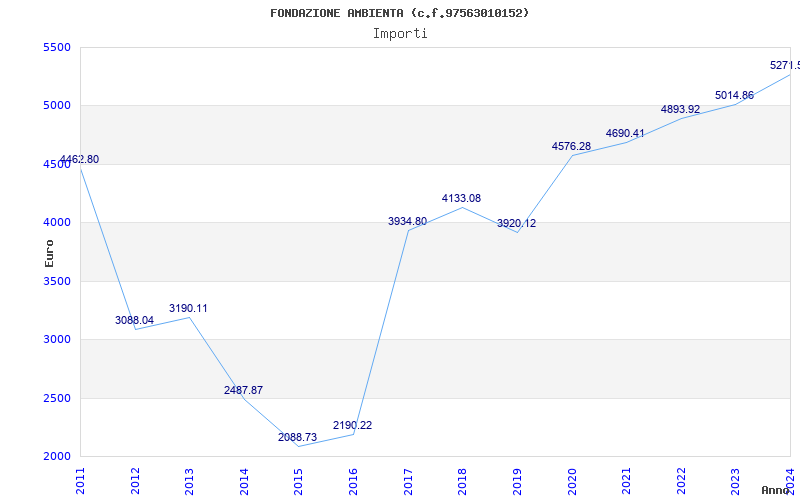Click the Importi subtitle text

[400, 33]
